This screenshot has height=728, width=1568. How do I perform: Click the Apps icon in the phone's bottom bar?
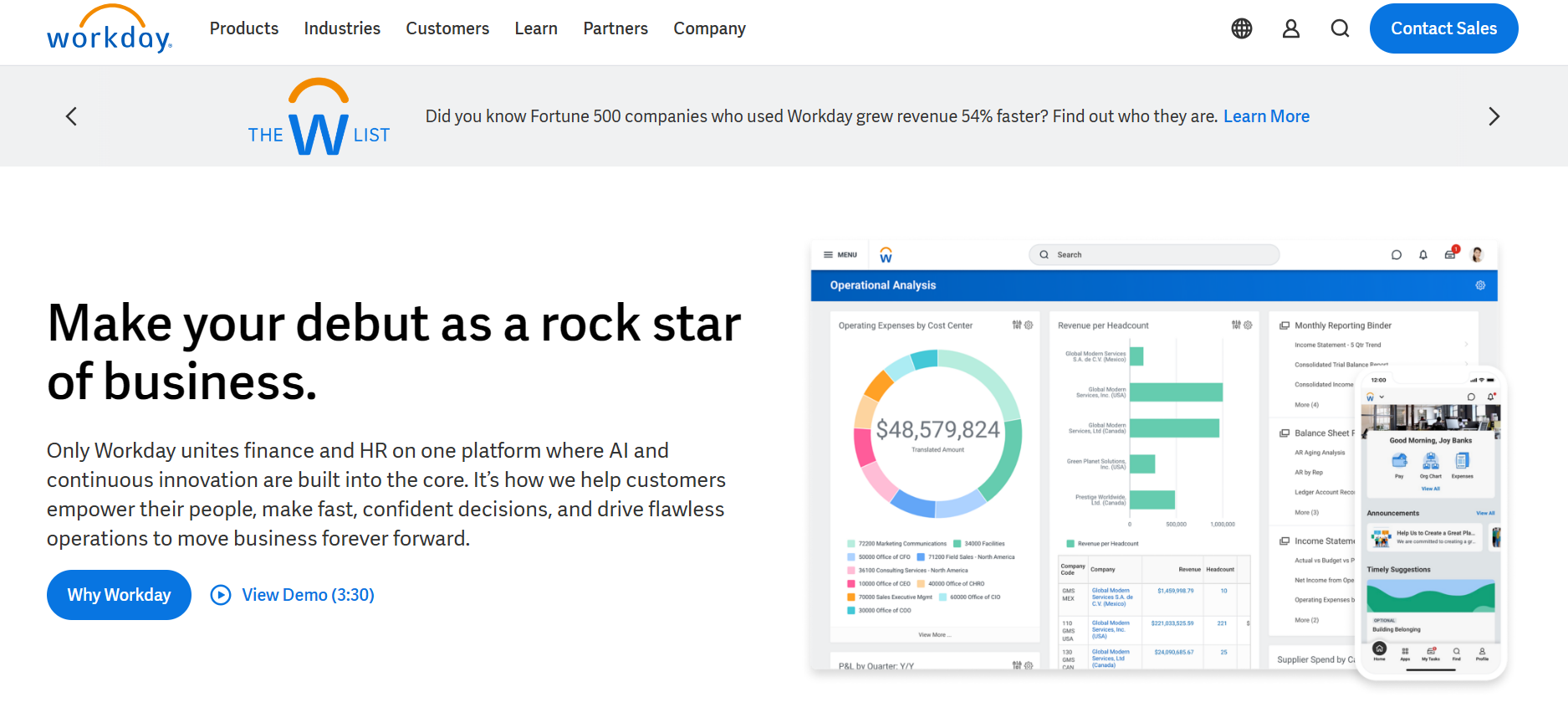[x=1405, y=653]
